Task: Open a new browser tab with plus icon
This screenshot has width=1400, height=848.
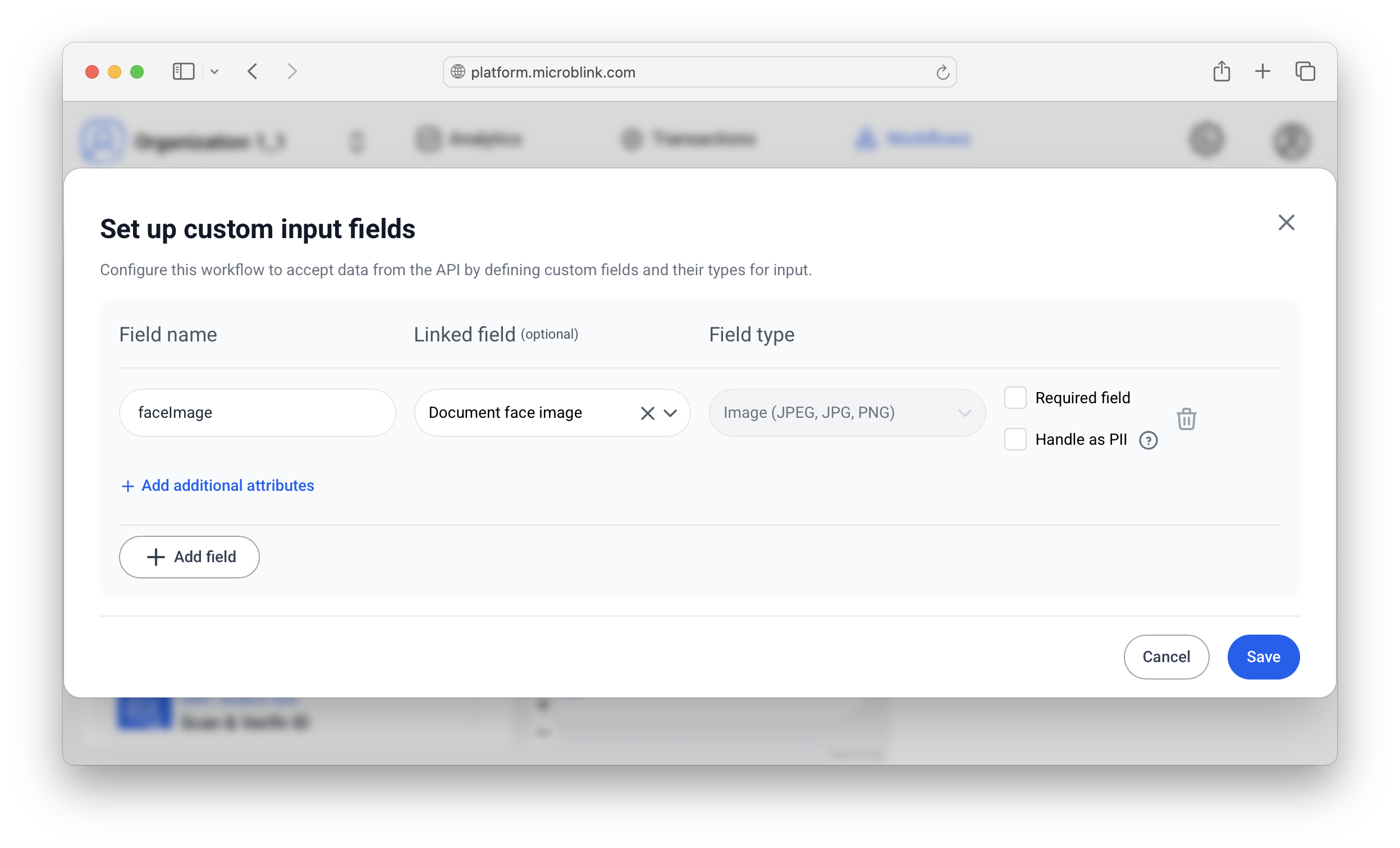Action: click(1262, 72)
